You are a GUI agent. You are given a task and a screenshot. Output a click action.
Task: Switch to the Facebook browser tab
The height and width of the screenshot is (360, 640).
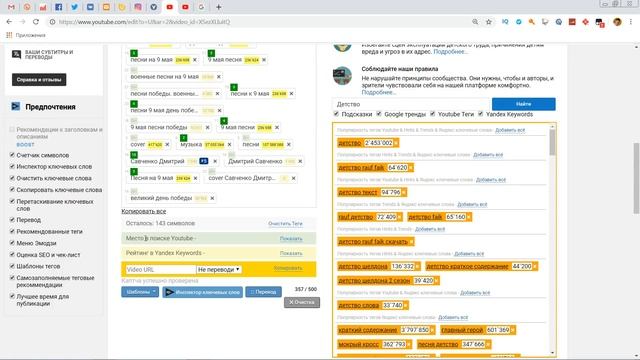(x=58, y=7)
